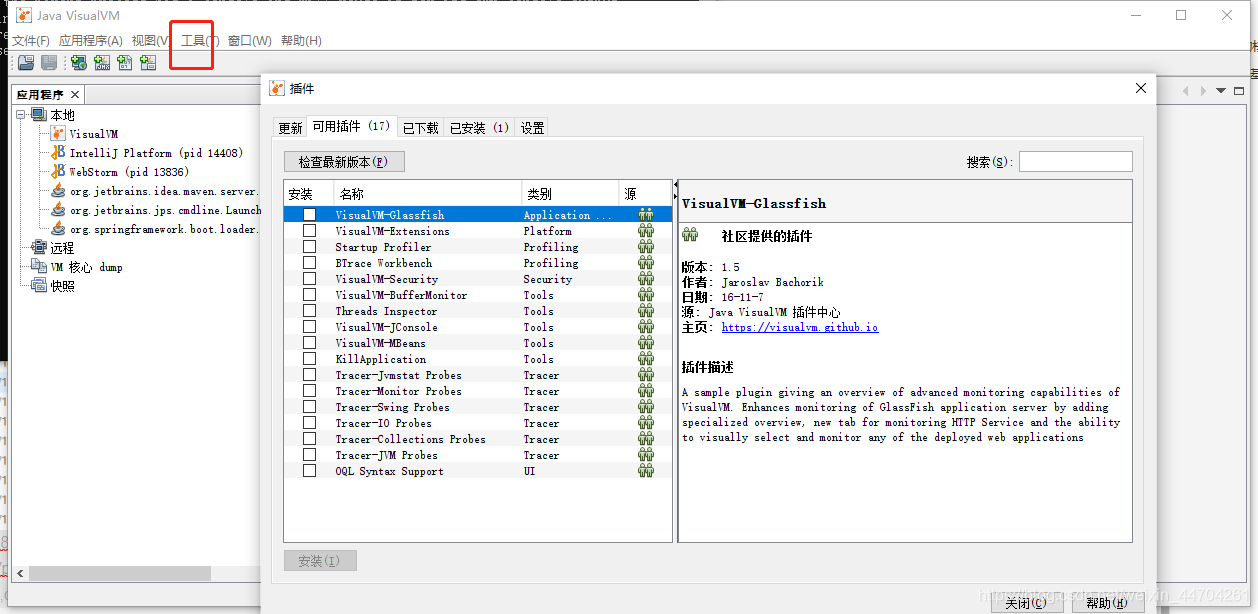Tick the VisualVM-JConsole checkbox
The width and height of the screenshot is (1258, 614).
tap(310, 327)
